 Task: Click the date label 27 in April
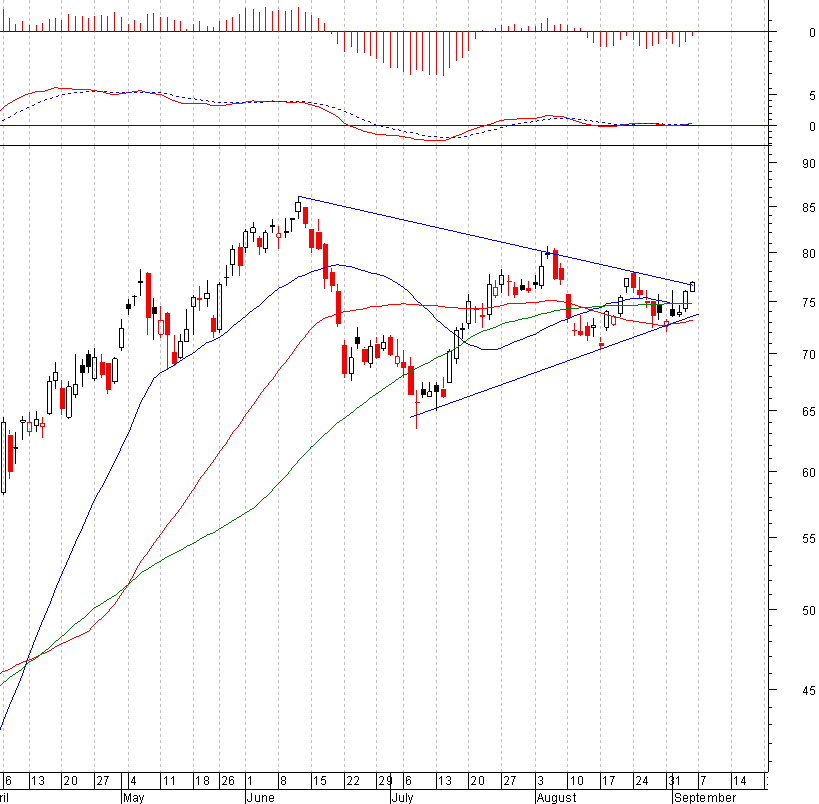pos(102,781)
